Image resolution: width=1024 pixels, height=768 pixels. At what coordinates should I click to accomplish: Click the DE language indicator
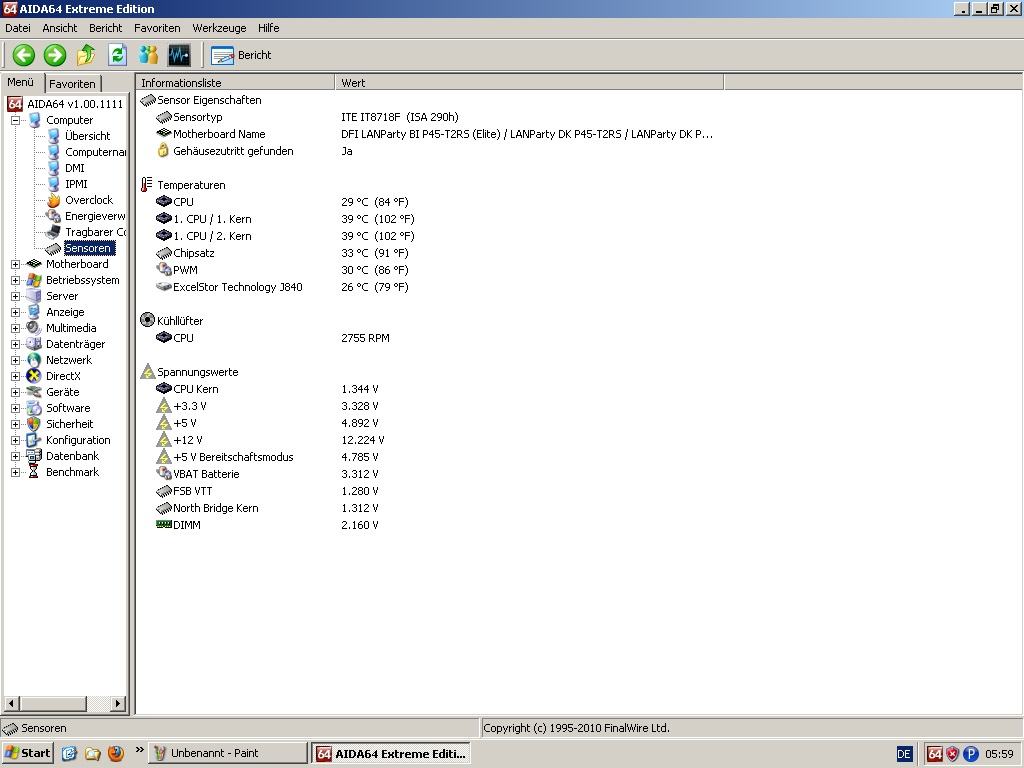(904, 754)
